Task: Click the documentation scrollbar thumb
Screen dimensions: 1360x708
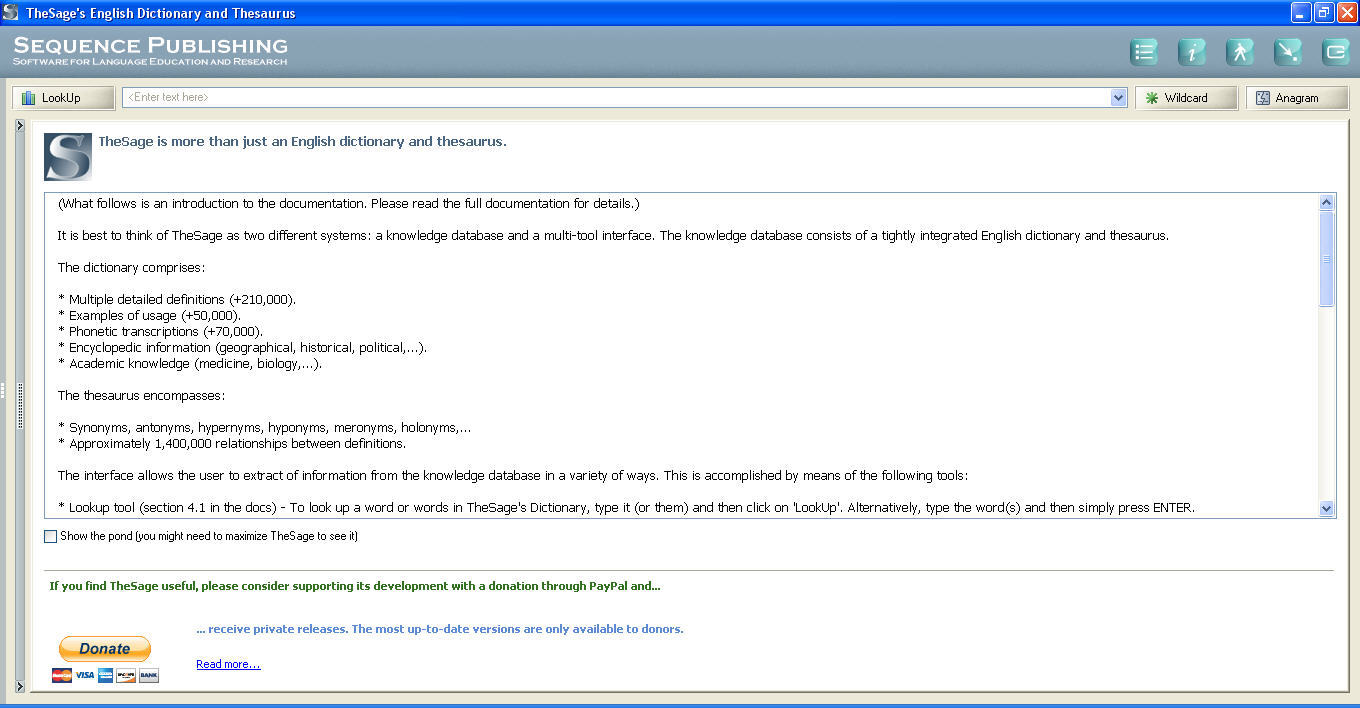Action: [1327, 259]
